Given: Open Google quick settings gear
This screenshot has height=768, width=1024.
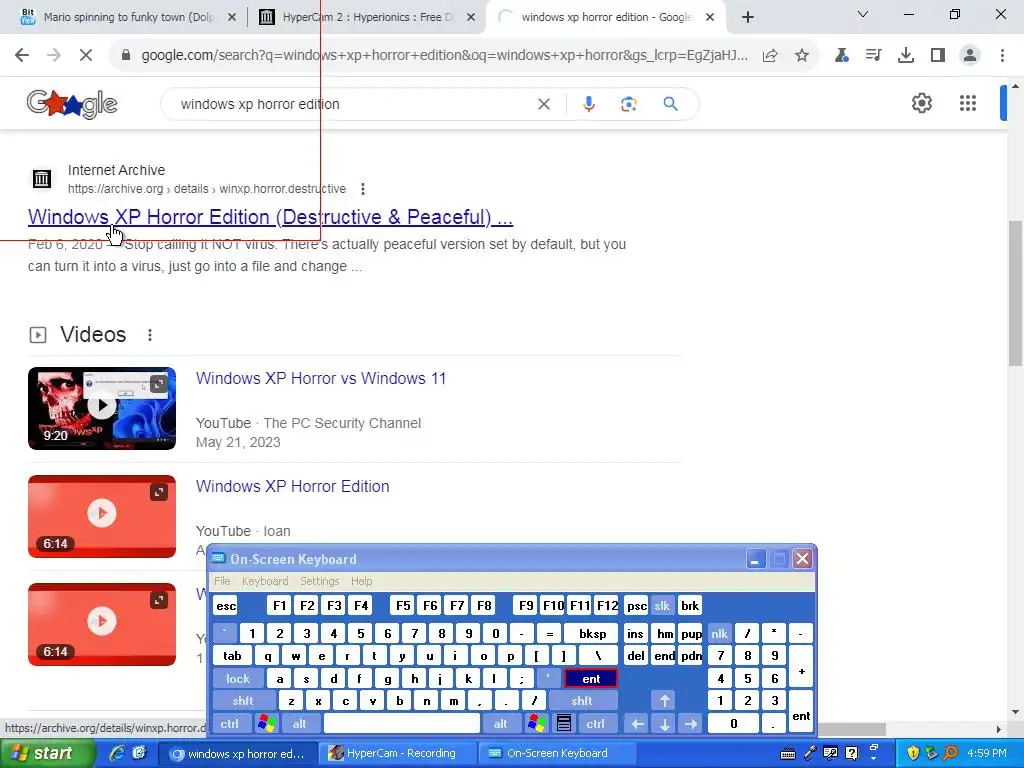Looking at the screenshot, I should 921,103.
